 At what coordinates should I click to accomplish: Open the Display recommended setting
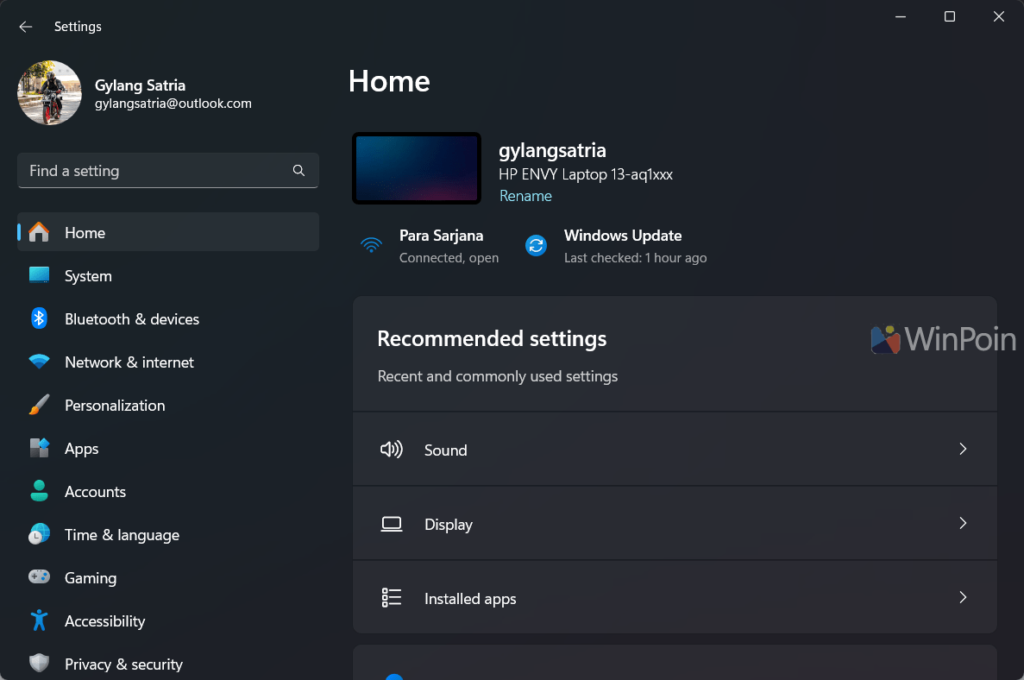click(x=675, y=523)
